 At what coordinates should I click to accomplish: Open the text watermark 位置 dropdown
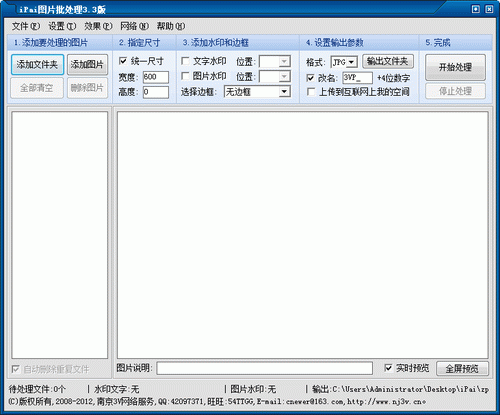point(284,61)
